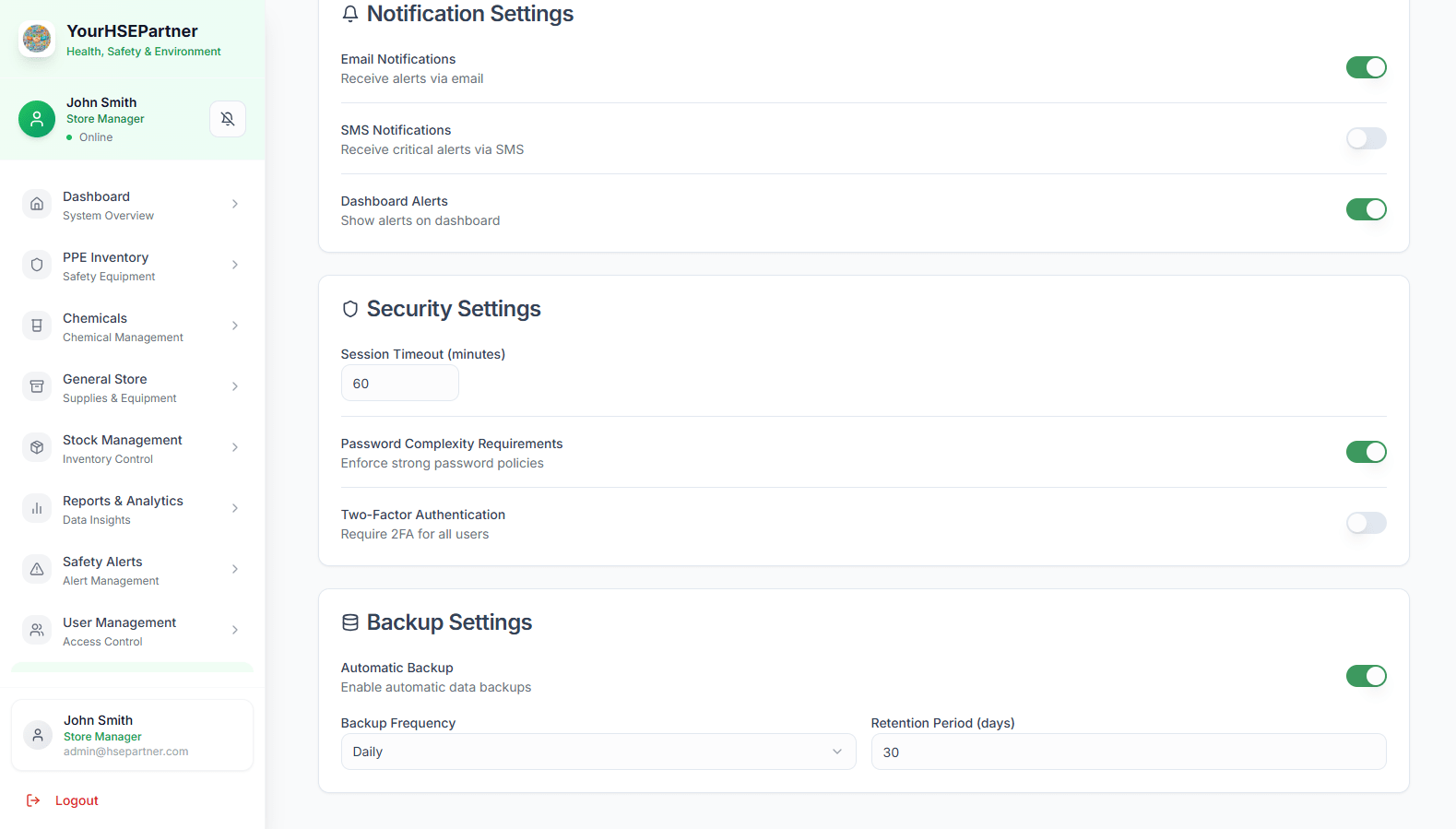Viewport: 1456px width, 829px height.
Task: Click the muted bell notification icon
Action: [228, 119]
